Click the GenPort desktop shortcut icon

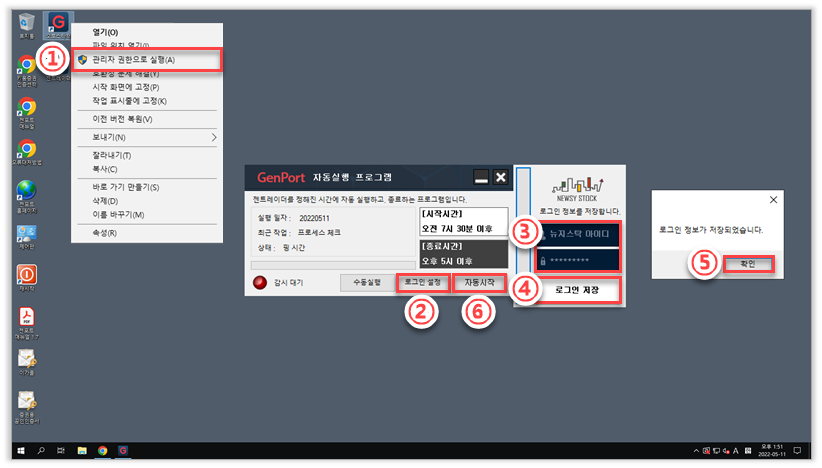click(x=60, y=22)
